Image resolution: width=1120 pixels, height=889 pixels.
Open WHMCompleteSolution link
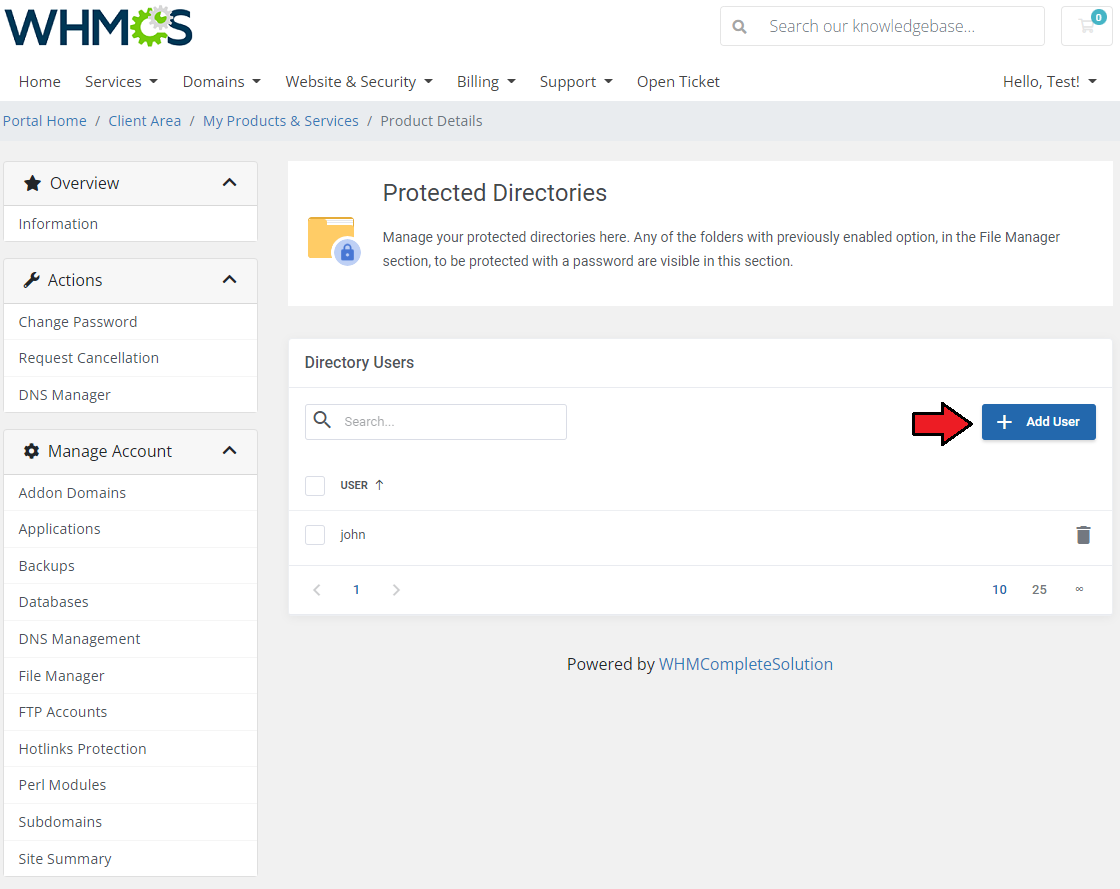(x=746, y=664)
